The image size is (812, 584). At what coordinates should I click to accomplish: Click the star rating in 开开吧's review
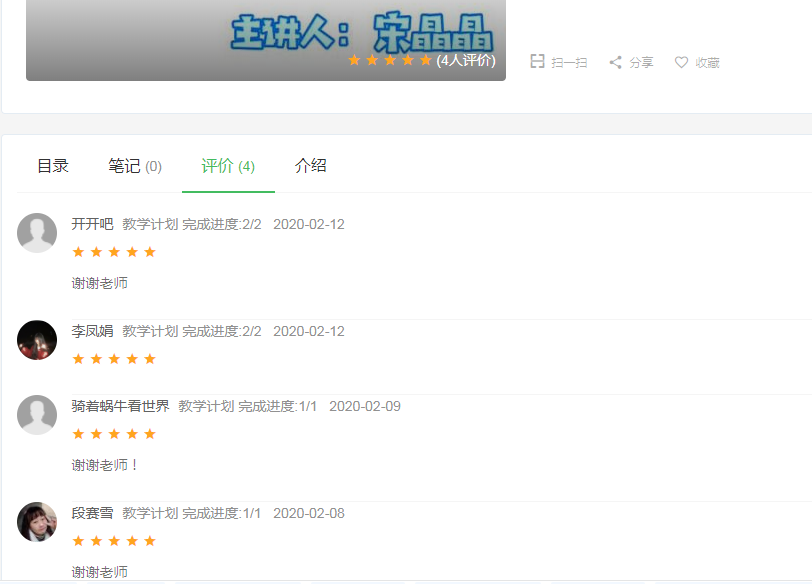click(x=114, y=252)
